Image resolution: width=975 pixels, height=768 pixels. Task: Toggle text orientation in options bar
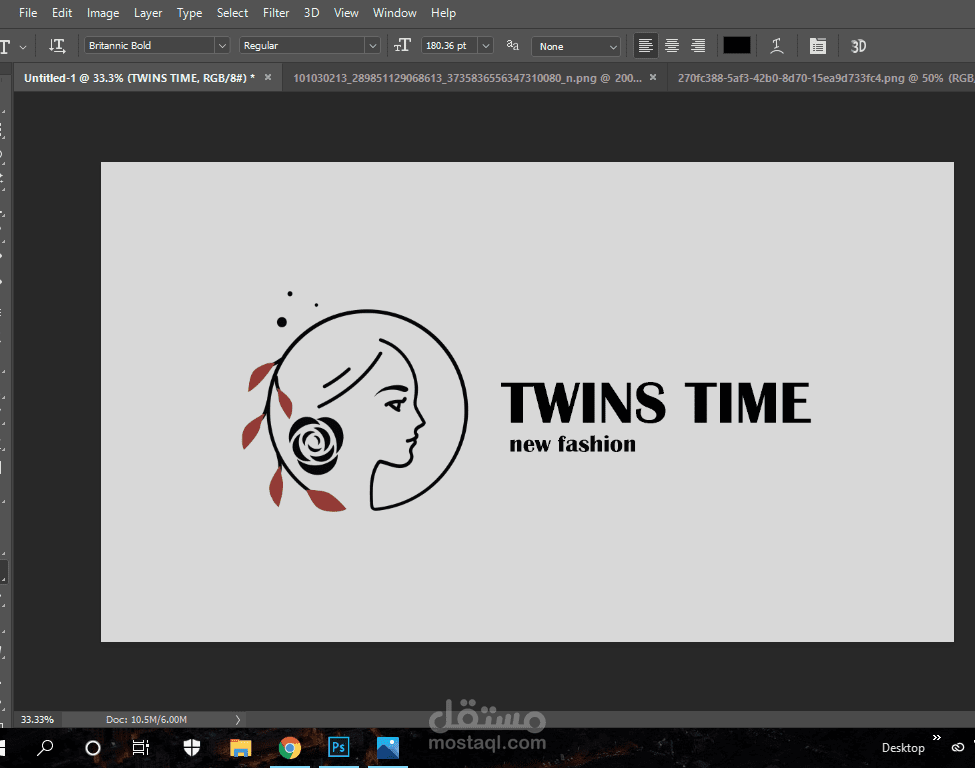pyautogui.click(x=57, y=46)
